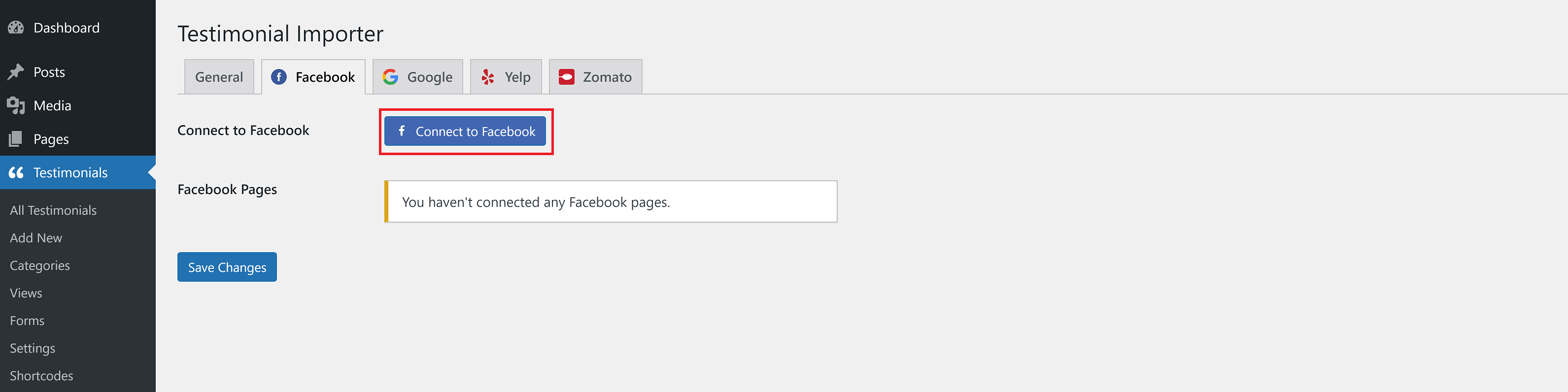Click the Dashboard gauge icon
This screenshot has height=392, width=1568.
[16, 28]
